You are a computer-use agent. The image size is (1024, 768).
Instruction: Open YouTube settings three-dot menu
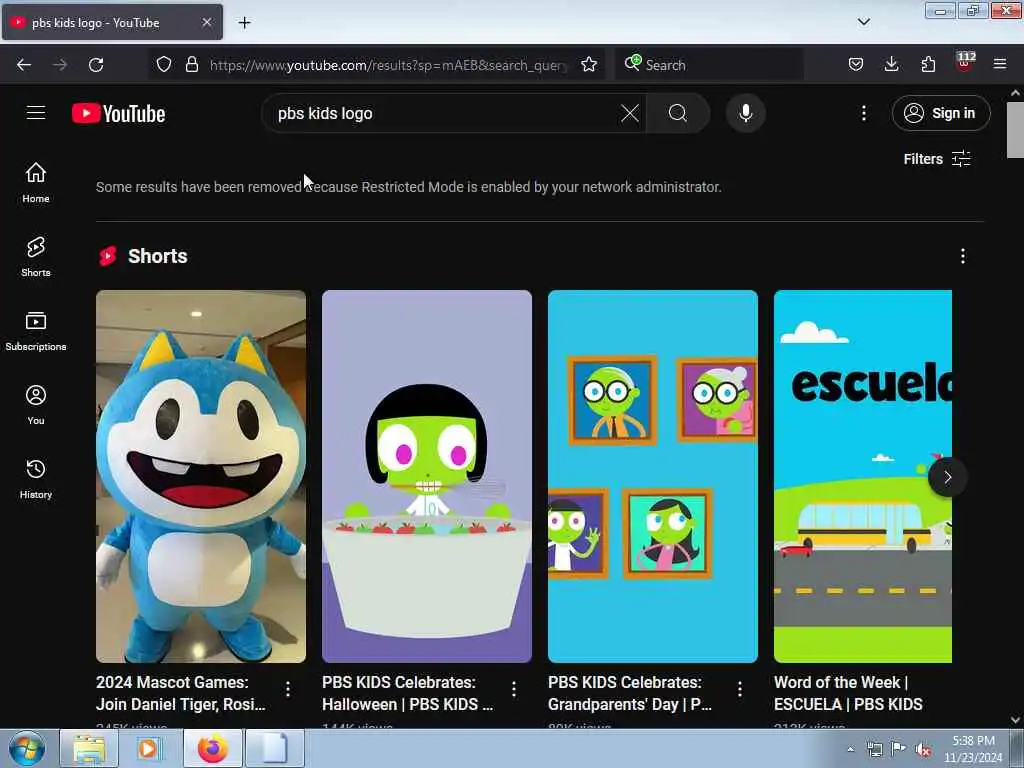863,113
